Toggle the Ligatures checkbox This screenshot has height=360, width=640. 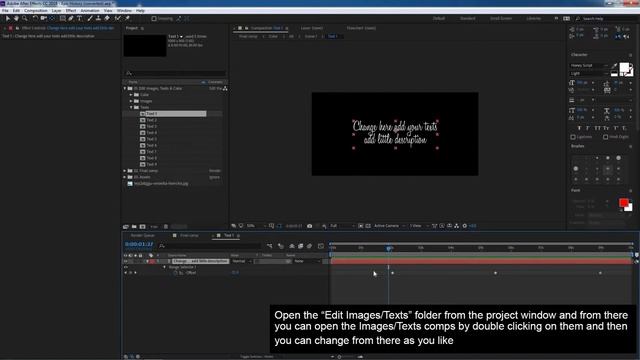click(x=573, y=137)
